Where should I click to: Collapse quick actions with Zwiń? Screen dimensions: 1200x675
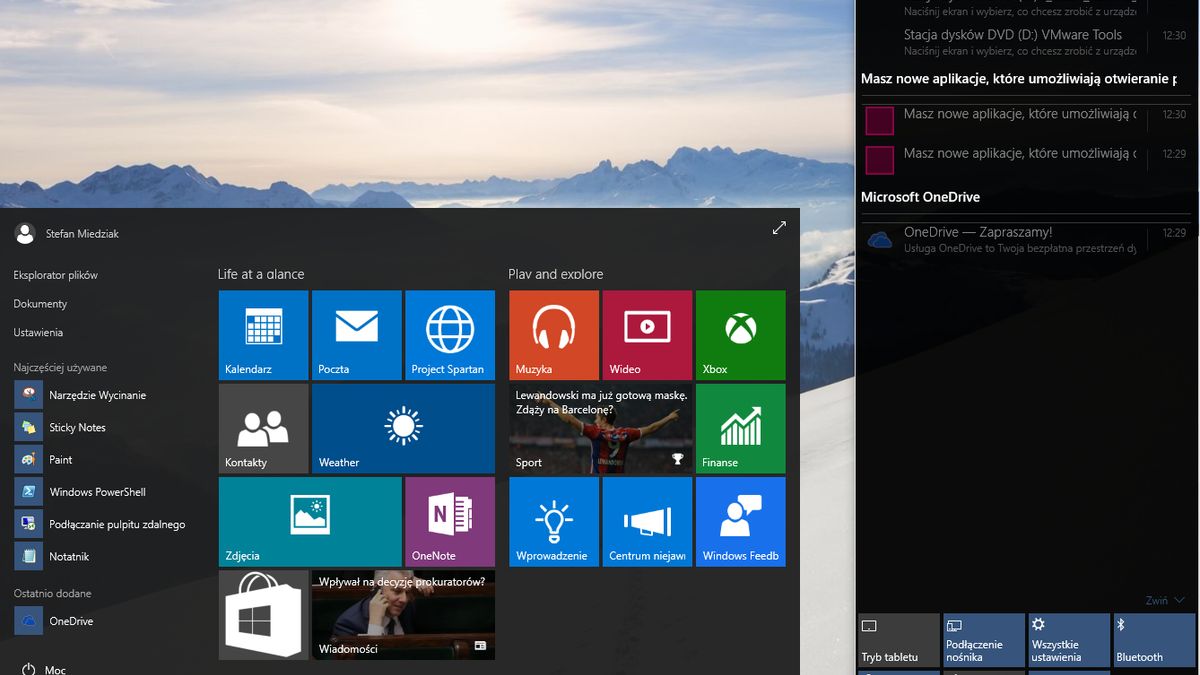click(x=1165, y=601)
